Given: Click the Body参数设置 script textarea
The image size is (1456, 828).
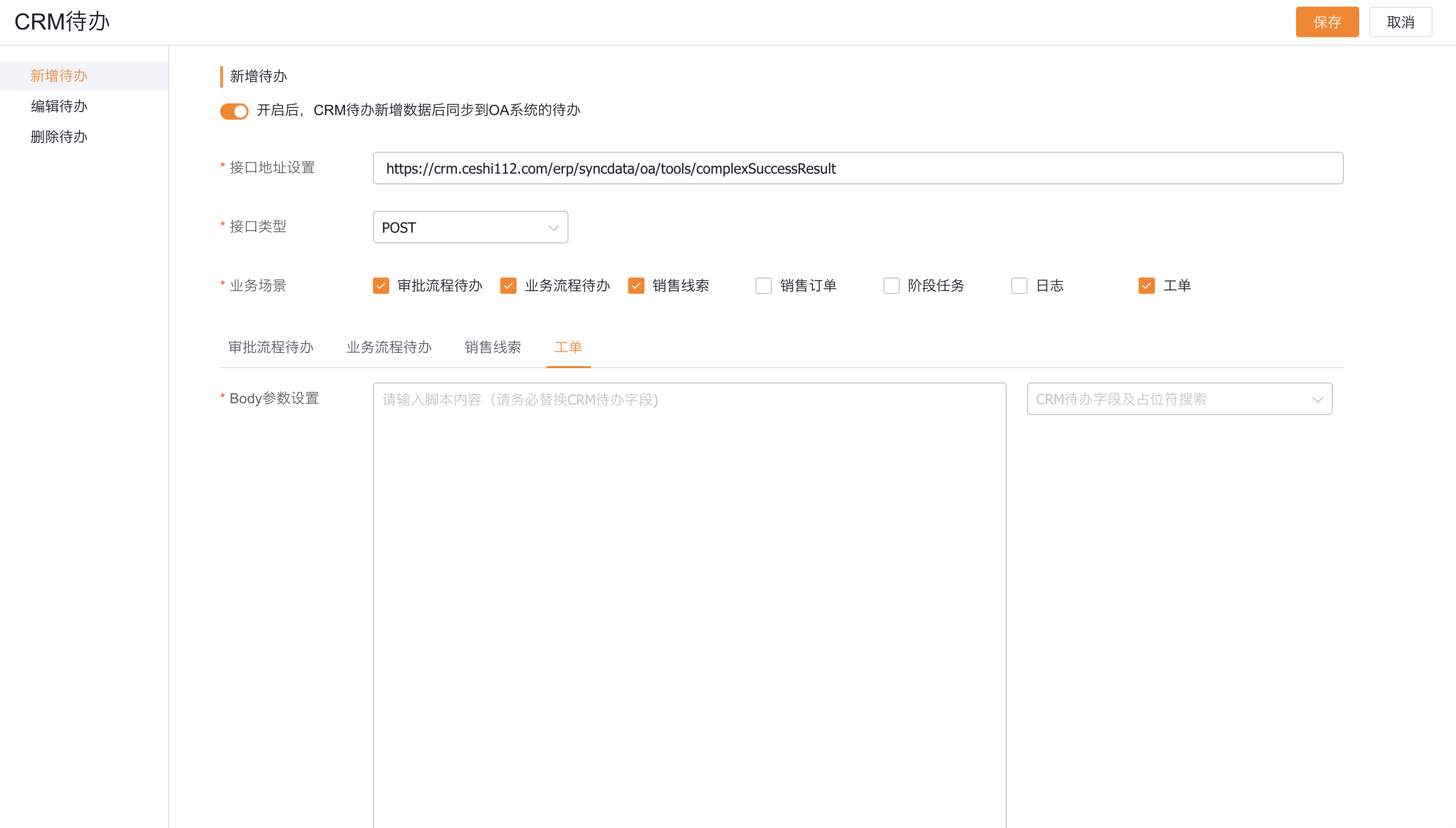Looking at the screenshot, I should pos(689,605).
